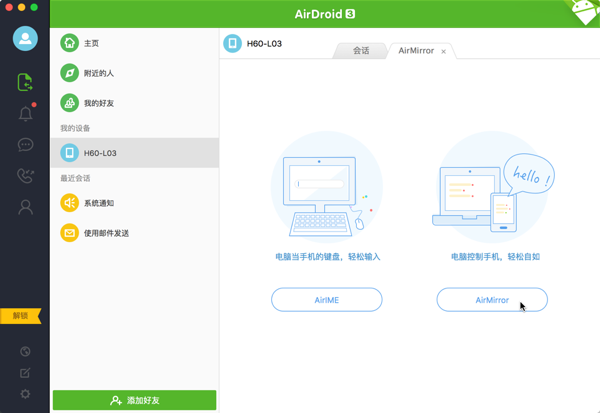Image resolution: width=600 pixels, height=413 pixels.
Task: Open the contacts person icon
Action: (x=26, y=207)
